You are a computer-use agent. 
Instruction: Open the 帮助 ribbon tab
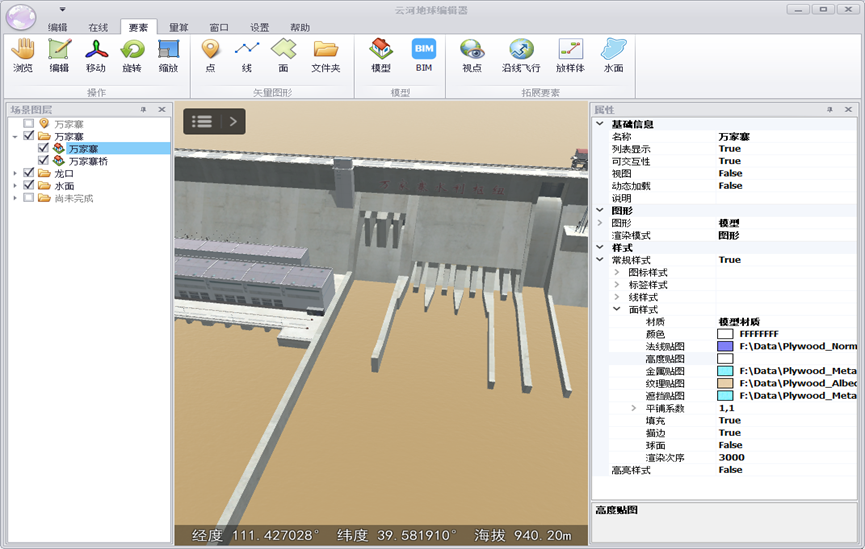(x=300, y=27)
